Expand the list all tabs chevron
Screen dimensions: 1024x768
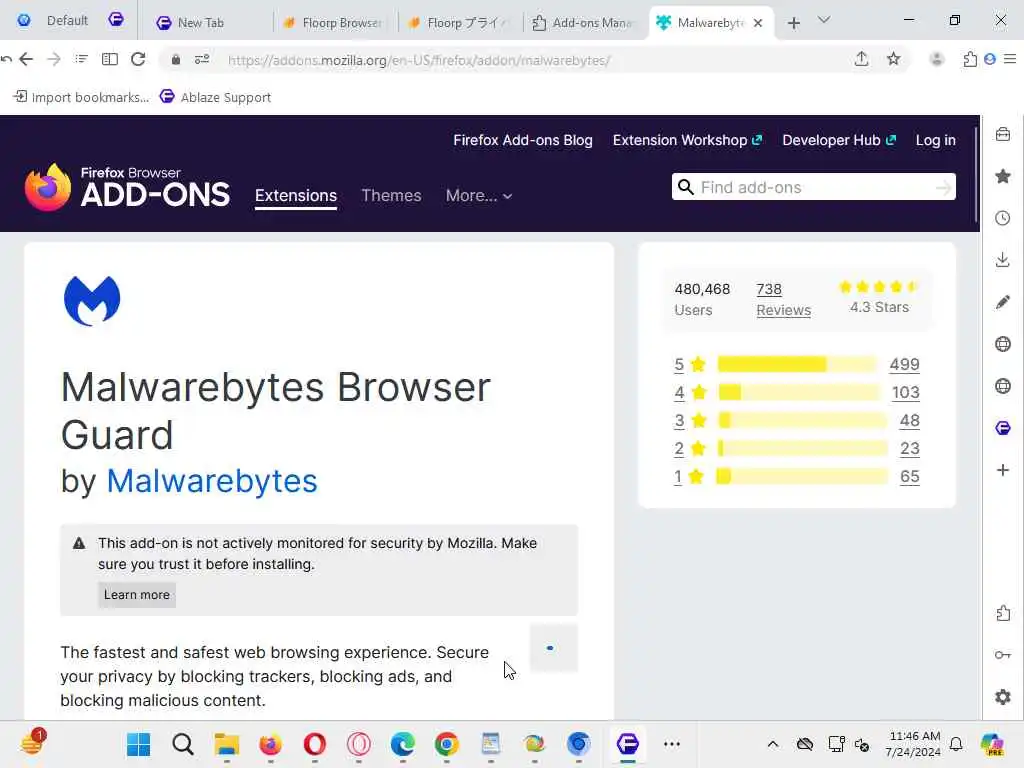pos(824,20)
